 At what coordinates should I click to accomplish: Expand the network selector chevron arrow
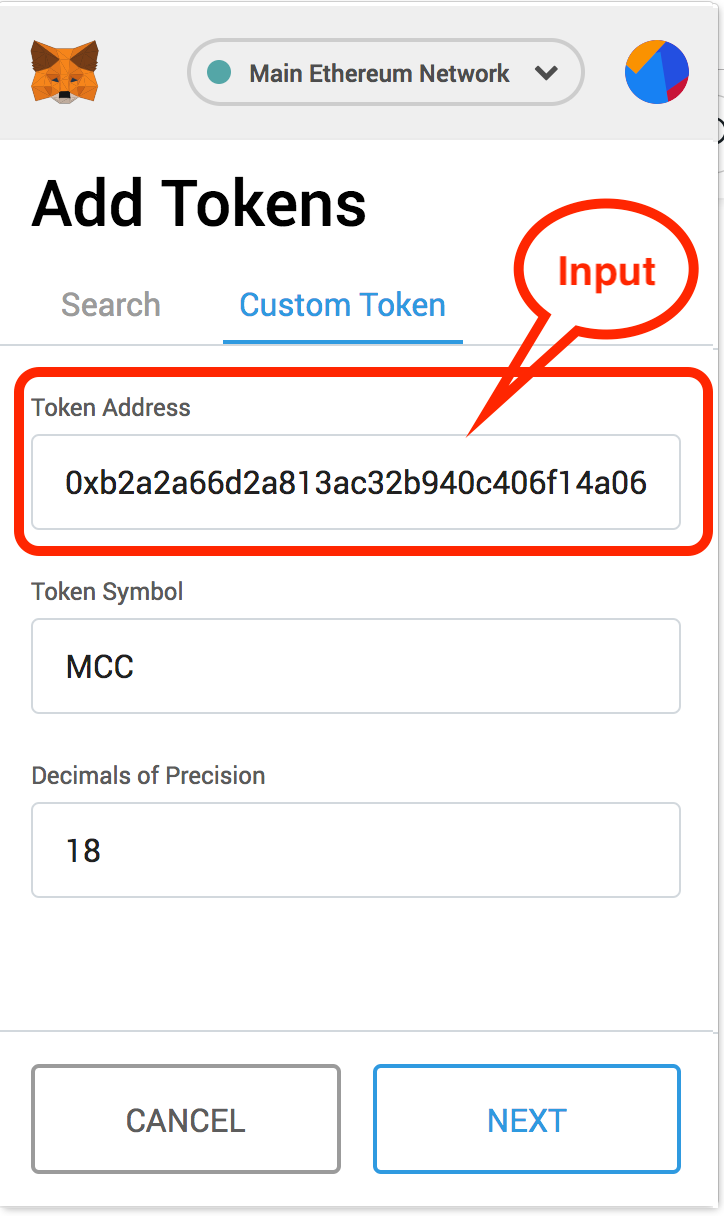[545, 73]
